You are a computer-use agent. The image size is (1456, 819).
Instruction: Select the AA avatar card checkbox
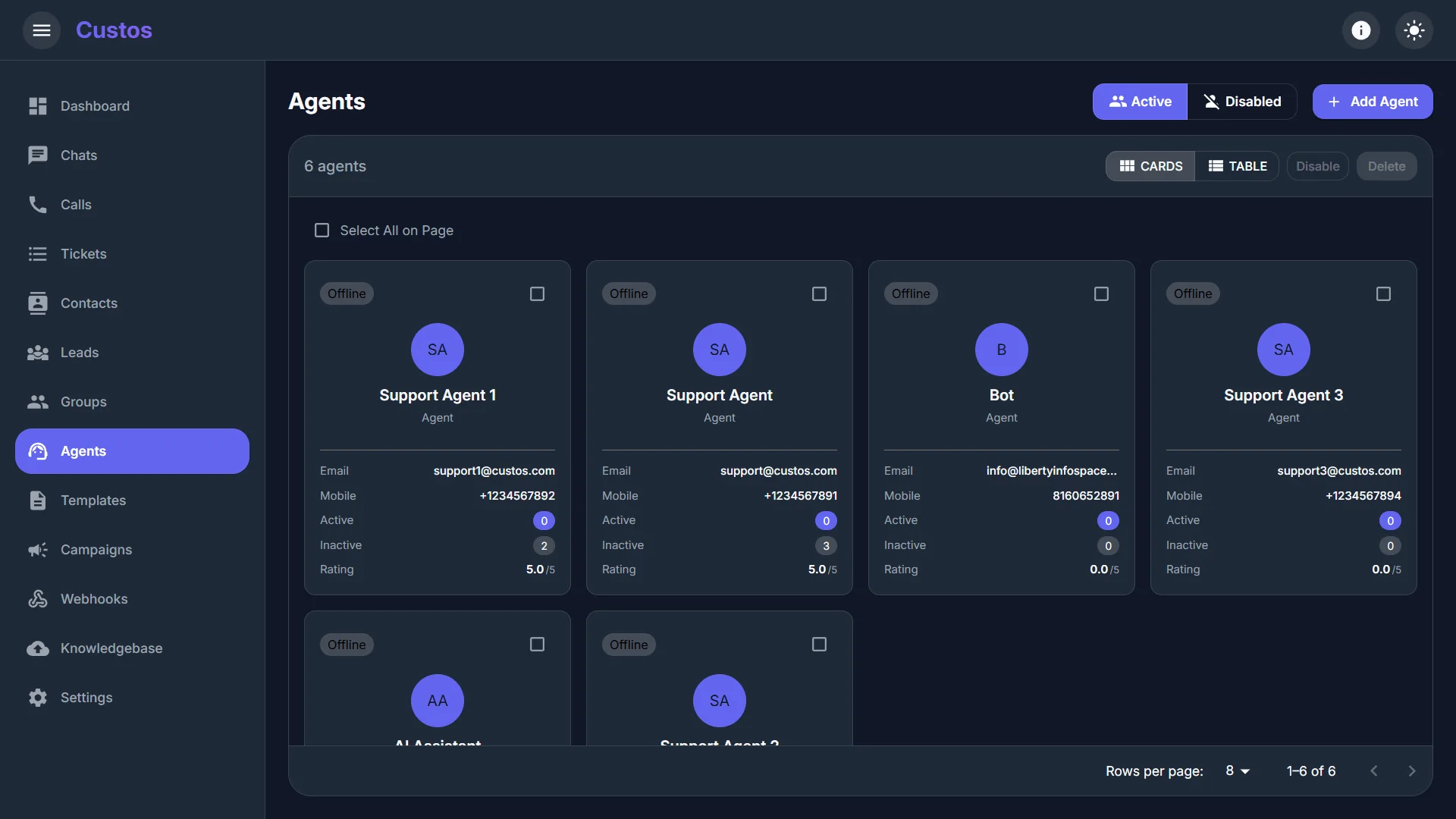click(x=537, y=645)
